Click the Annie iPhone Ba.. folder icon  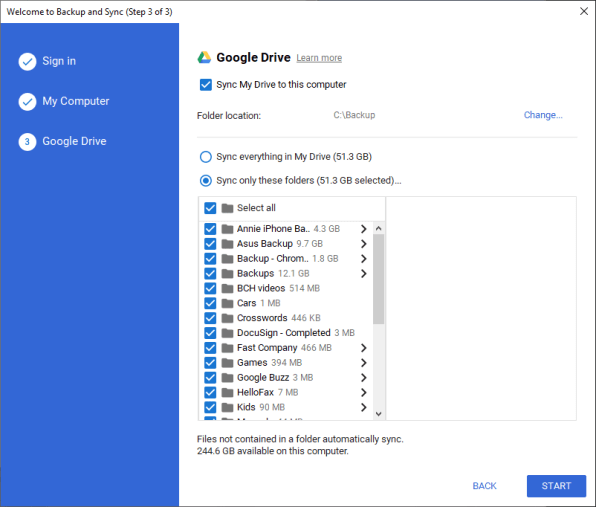click(227, 229)
